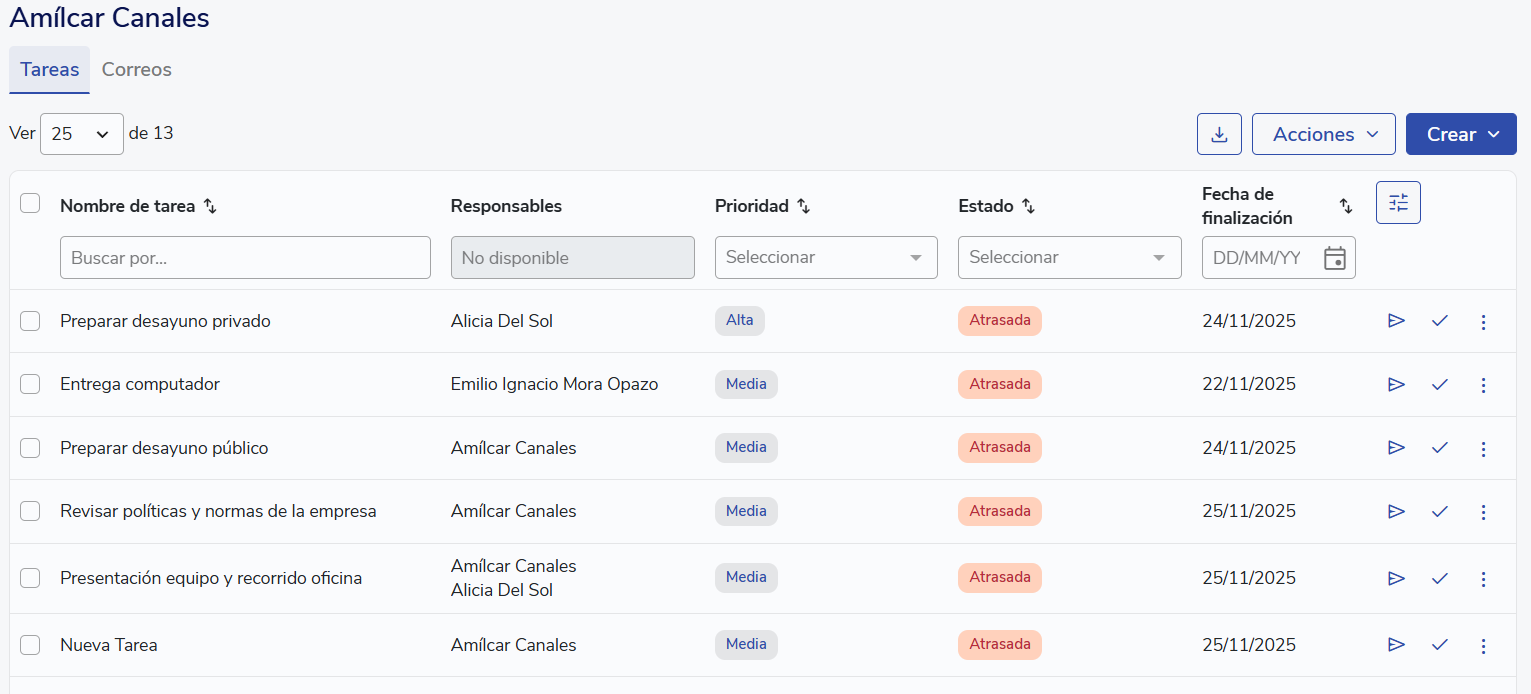Sort tasks by Prioridad
The width and height of the screenshot is (1531, 694).
coord(803,206)
